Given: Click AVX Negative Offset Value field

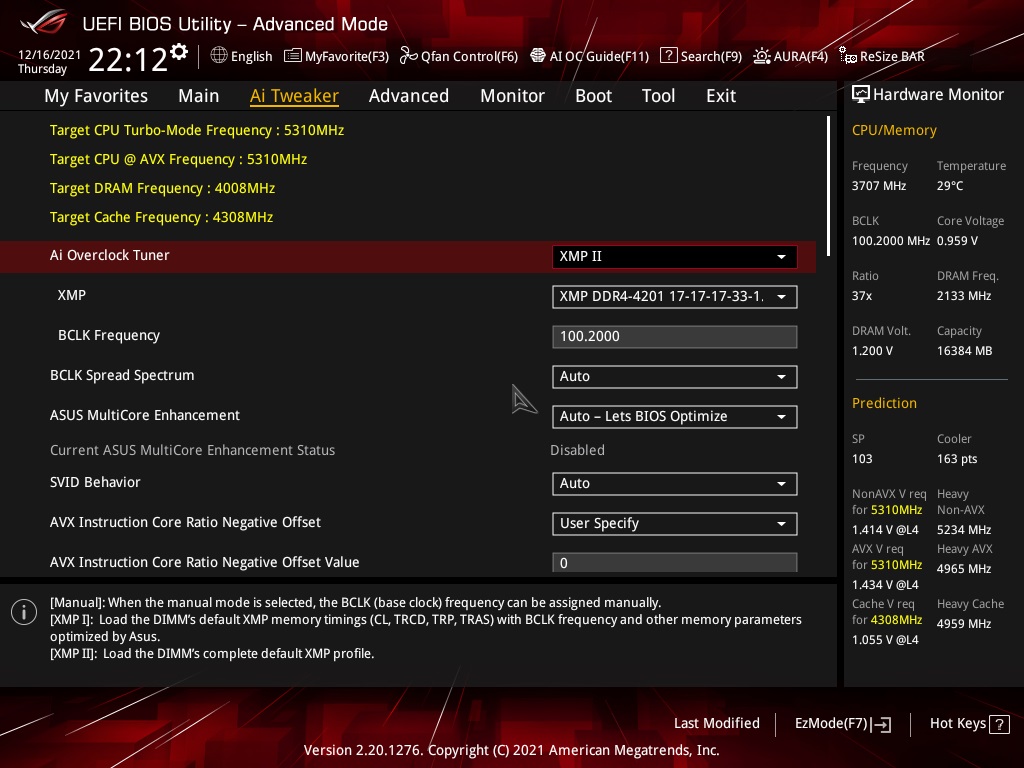Looking at the screenshot, I should [x=674, y=563].
